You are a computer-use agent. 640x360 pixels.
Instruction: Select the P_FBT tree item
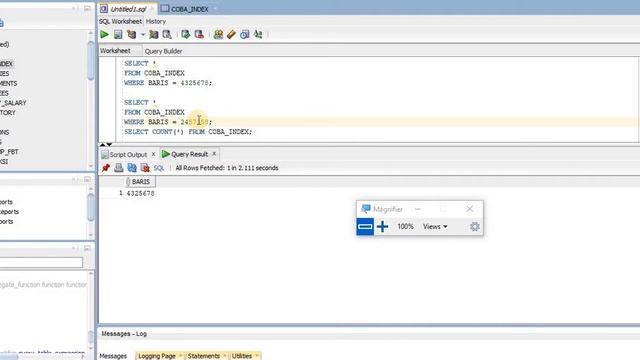[9, 152]
